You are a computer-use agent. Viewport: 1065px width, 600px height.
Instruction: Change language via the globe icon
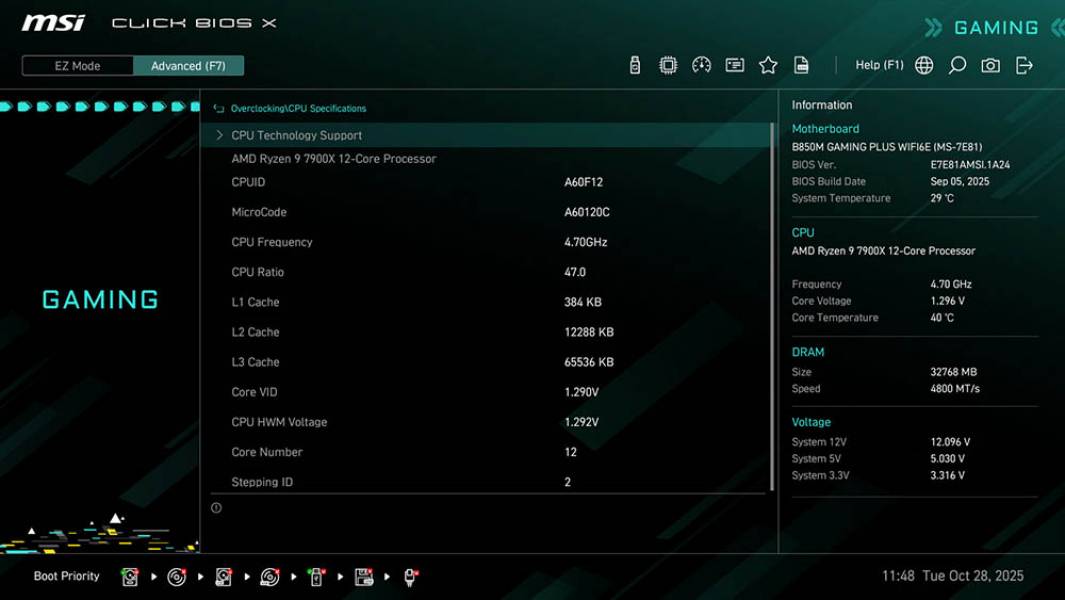point(923,64)
